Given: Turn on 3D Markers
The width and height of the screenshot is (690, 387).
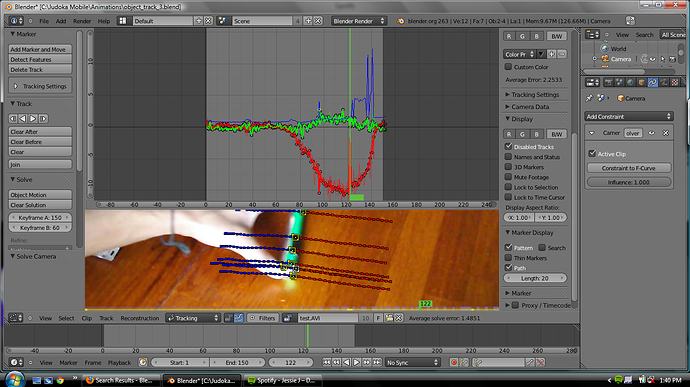Looking at the screenshot, I should (x=508, y=167).
